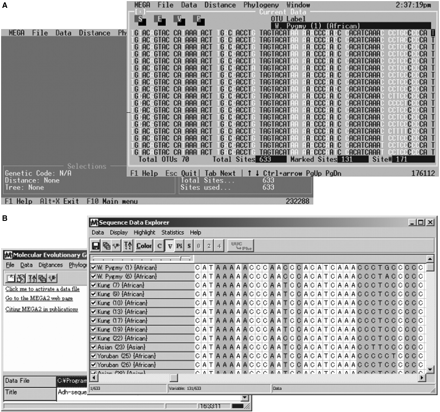
Task: Click 'Click me to activate a data file' link
Action: click(42, 289)
